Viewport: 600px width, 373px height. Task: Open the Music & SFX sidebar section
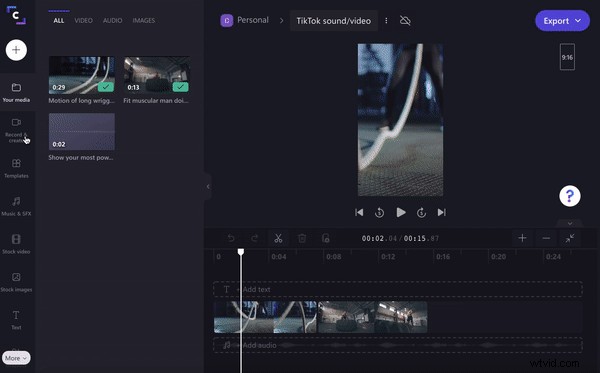[x=16, y=206]
